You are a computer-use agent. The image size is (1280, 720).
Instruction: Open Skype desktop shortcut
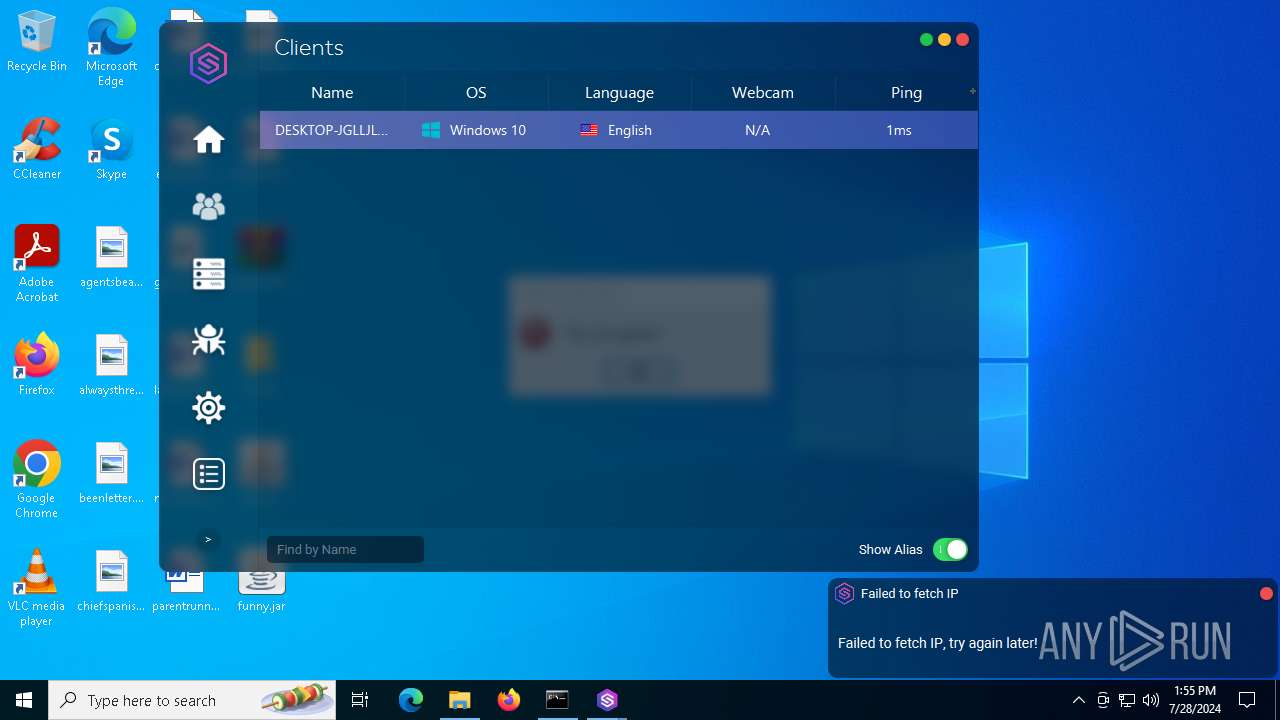[x=111, y=150]
